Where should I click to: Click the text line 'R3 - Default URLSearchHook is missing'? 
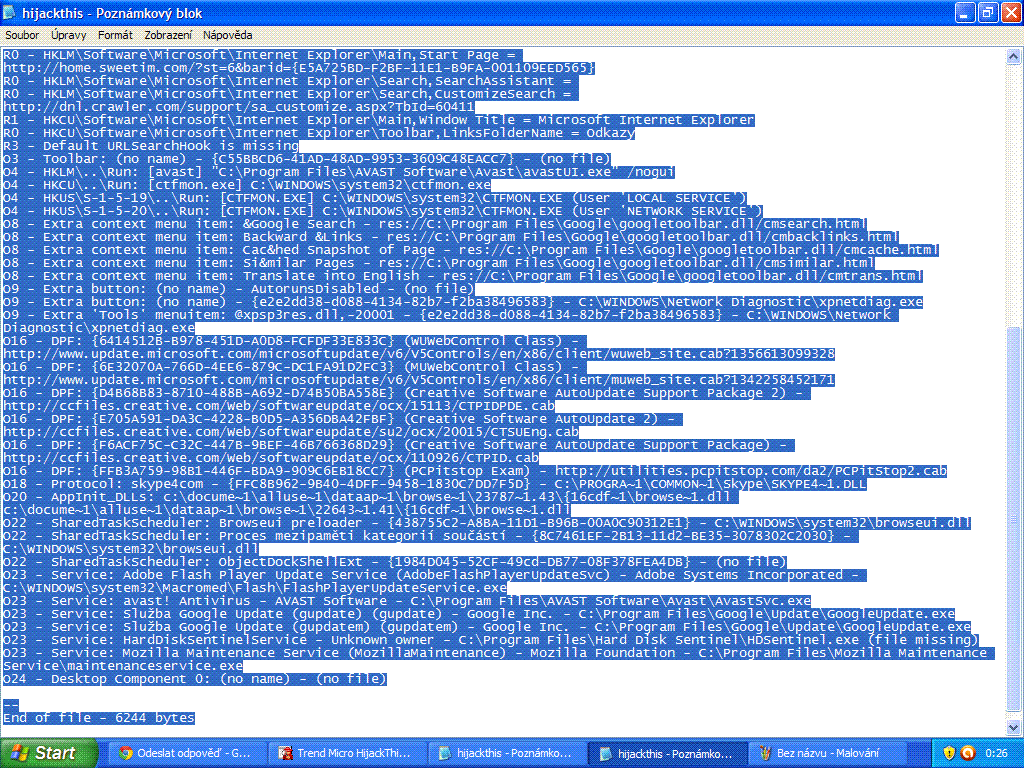[x=151, y=146]
